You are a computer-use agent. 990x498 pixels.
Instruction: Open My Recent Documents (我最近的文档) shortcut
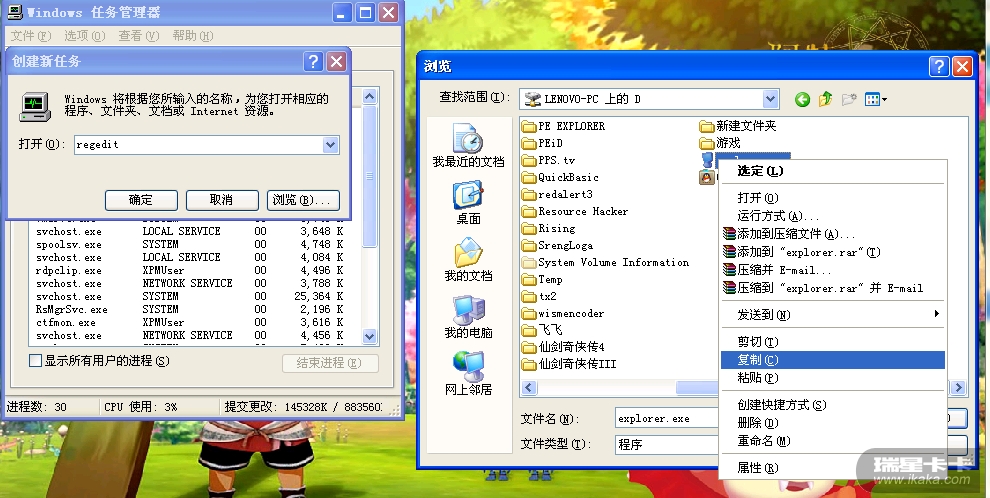coord(468,145)
